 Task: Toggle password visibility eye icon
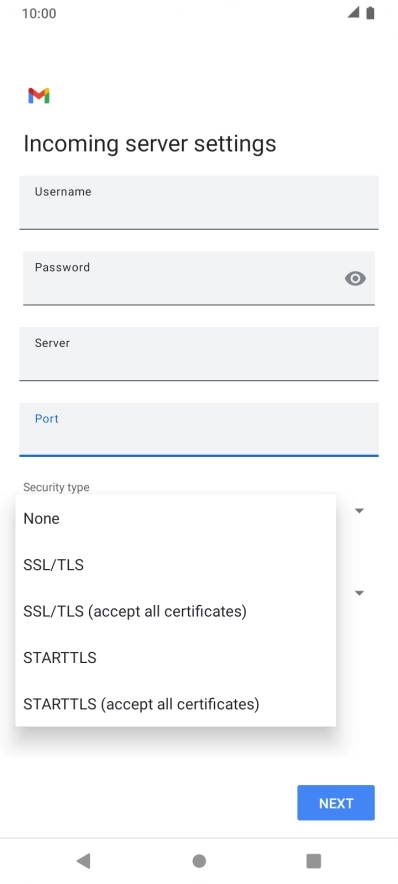[x=355, y=279]
